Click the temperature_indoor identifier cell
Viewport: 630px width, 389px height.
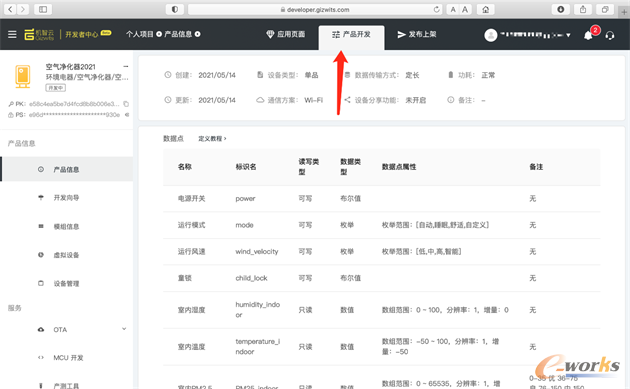(x=258, y=346)
